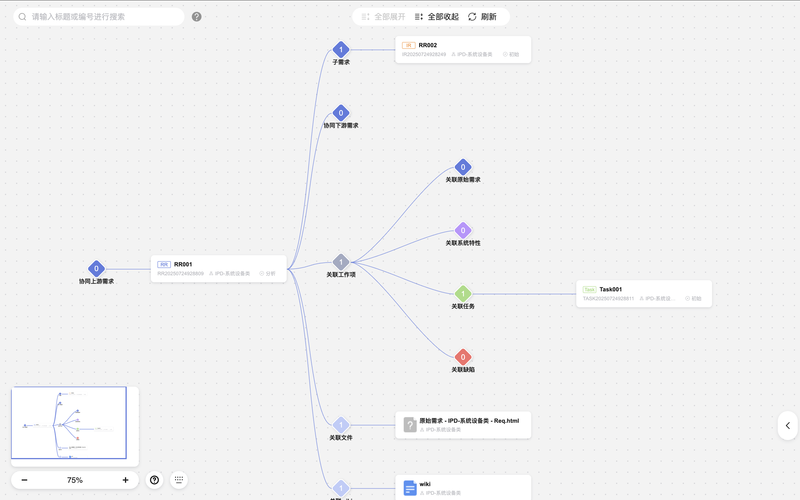Toggle the 协同上游需求 diamond node
The height and width of the screenshot is (500, 800).
pos(96,268)
